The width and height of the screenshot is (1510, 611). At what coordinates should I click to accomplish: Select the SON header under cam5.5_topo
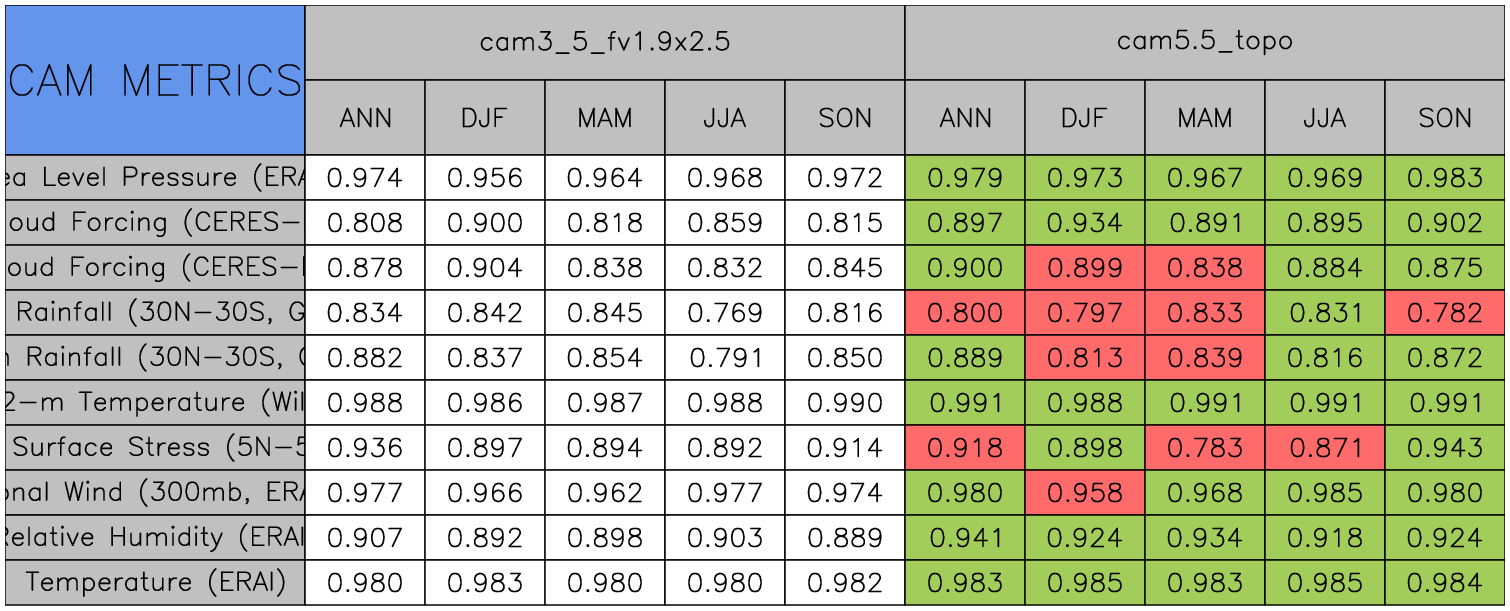tap(1445, 118)
